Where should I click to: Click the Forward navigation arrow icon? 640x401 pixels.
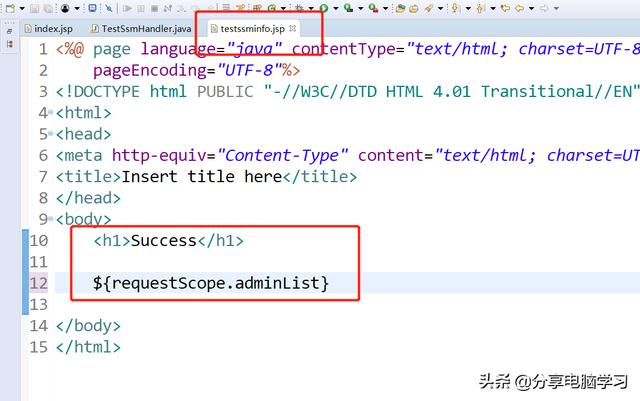tap(544, 8)
